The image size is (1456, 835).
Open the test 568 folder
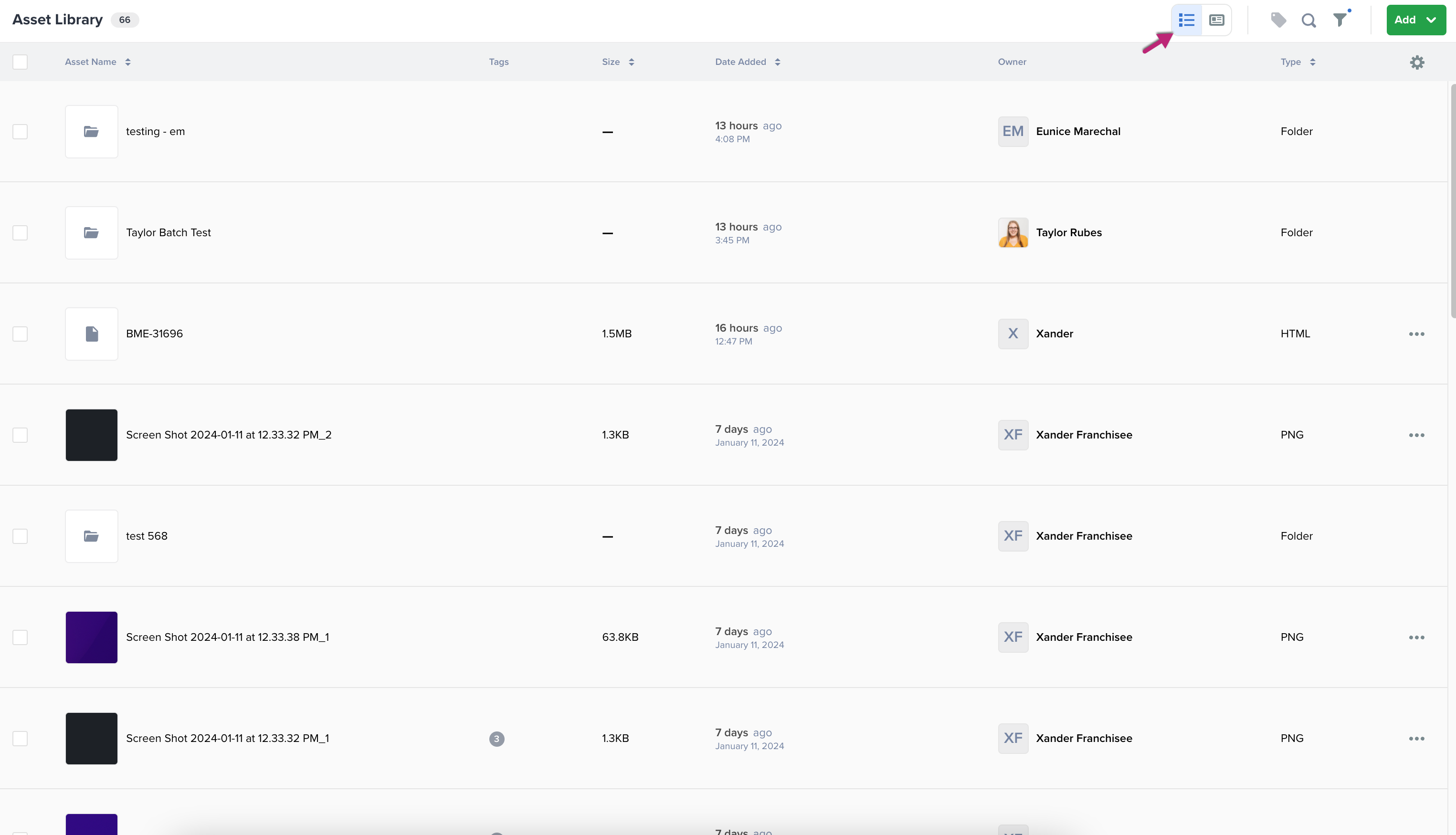point(147,536)
